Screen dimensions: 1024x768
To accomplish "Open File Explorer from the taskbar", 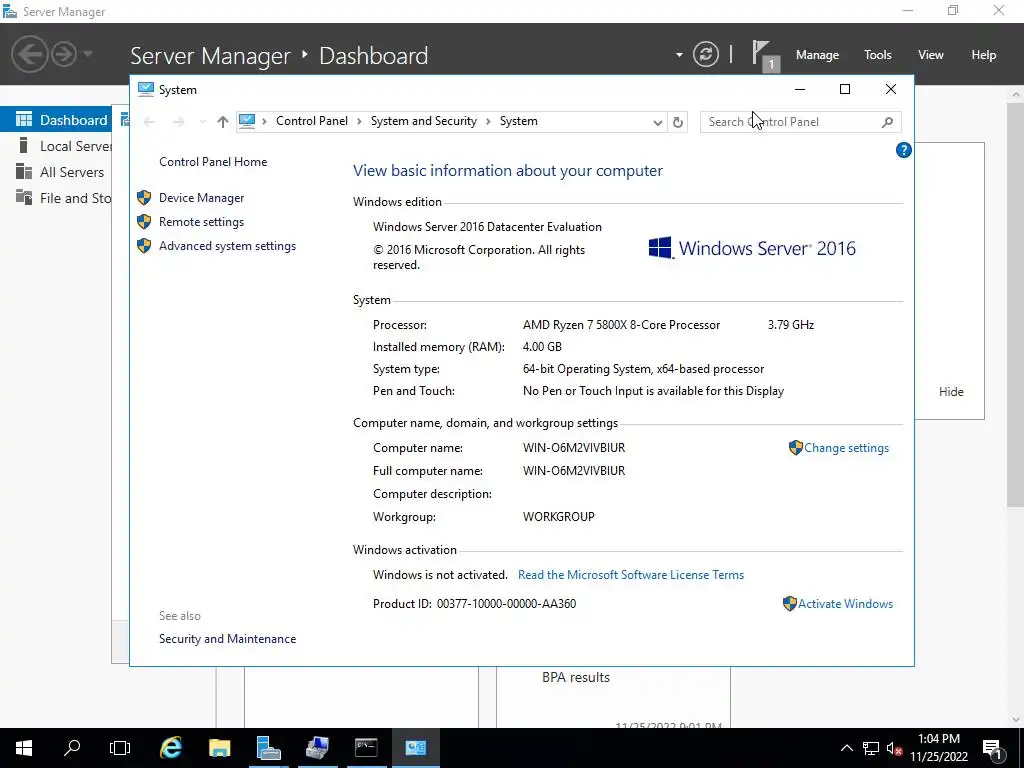I will coord(219,748).
